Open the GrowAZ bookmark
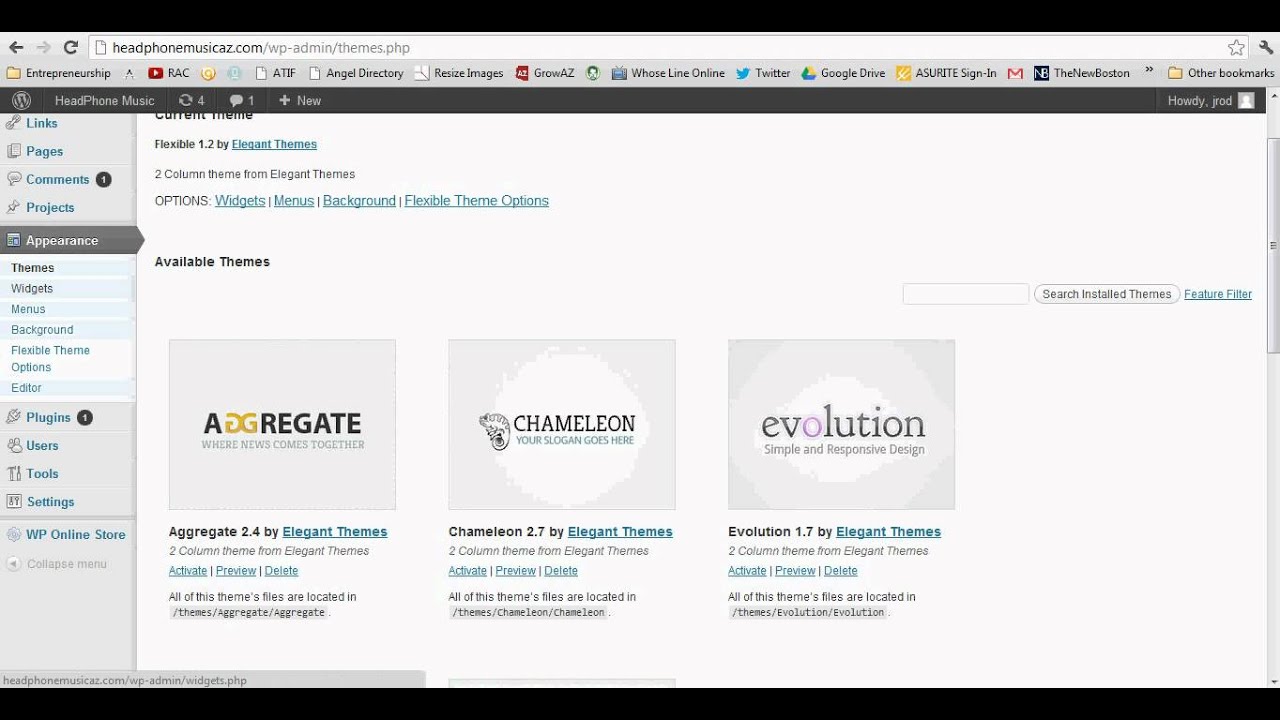 click(544, 73)
